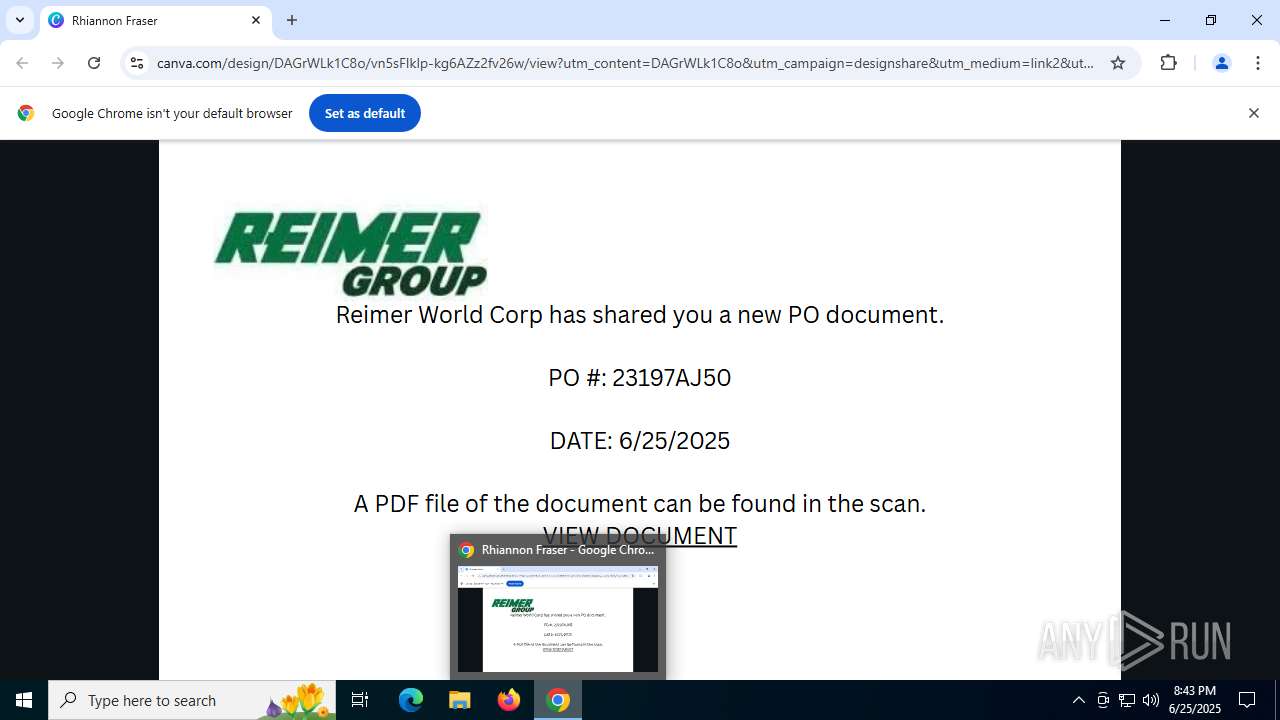
Task: Restore down the Chrome window
Action: (x=1211, y=20)
